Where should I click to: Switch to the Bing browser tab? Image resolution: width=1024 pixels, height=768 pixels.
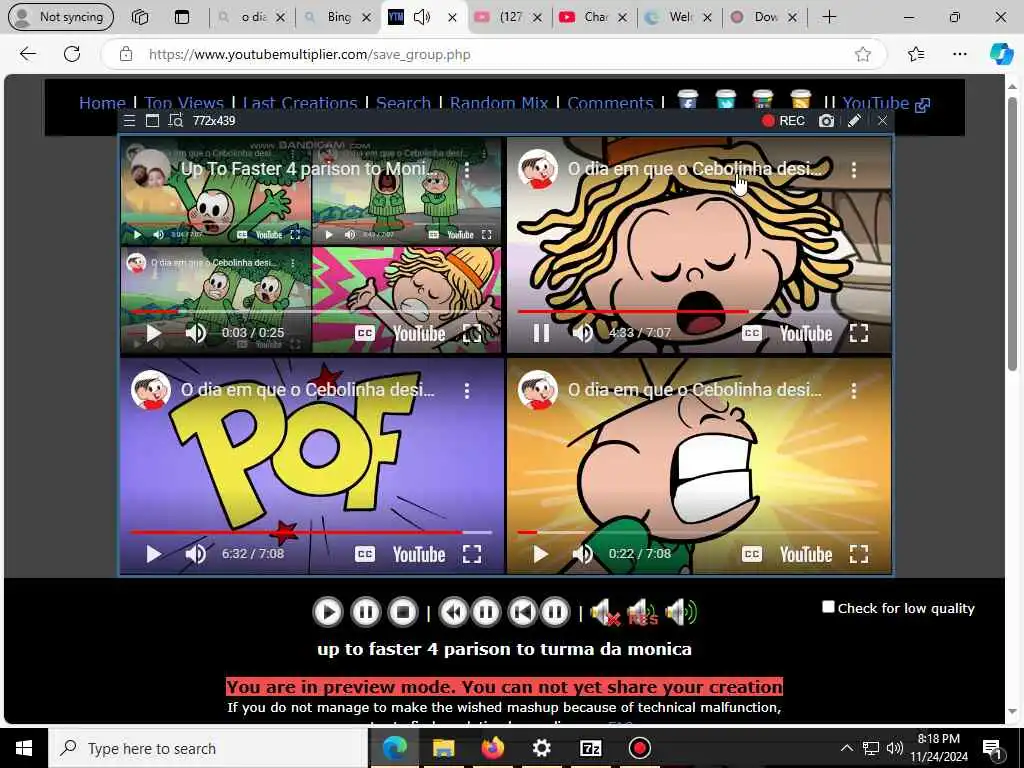[x=338, y=17]
